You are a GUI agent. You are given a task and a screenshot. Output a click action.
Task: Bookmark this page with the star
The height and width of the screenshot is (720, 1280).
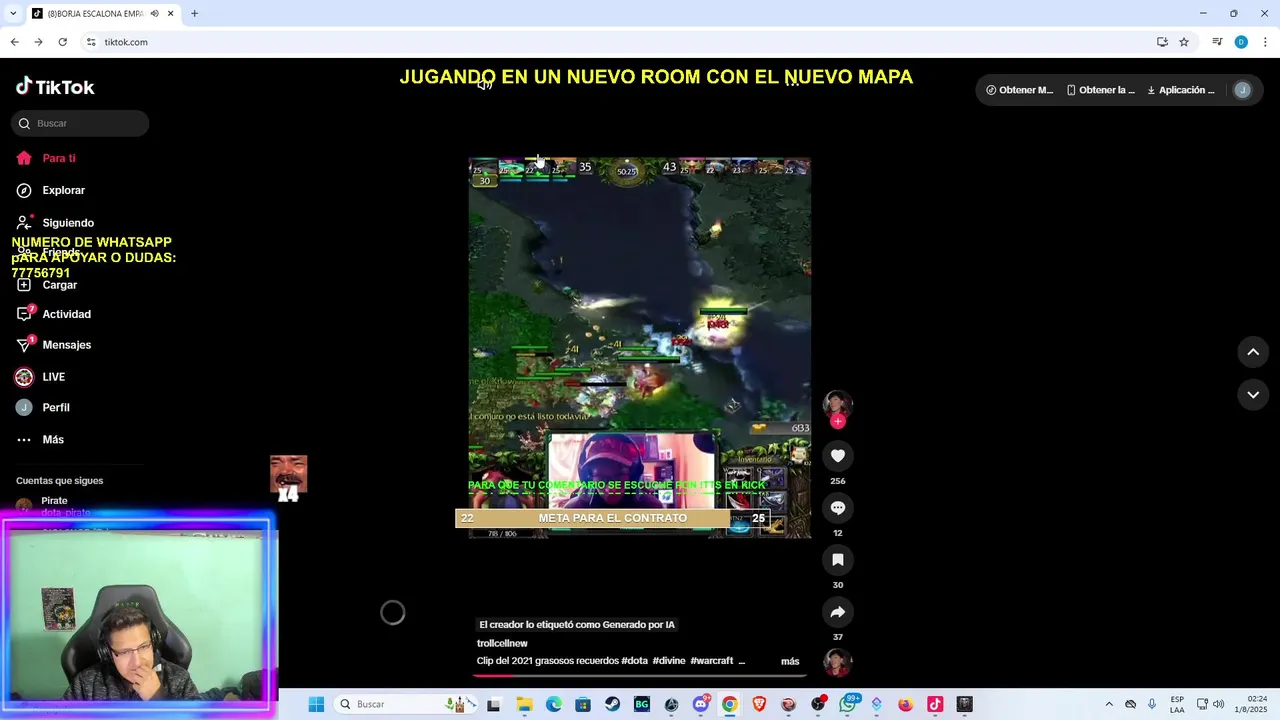[1184, 42]
